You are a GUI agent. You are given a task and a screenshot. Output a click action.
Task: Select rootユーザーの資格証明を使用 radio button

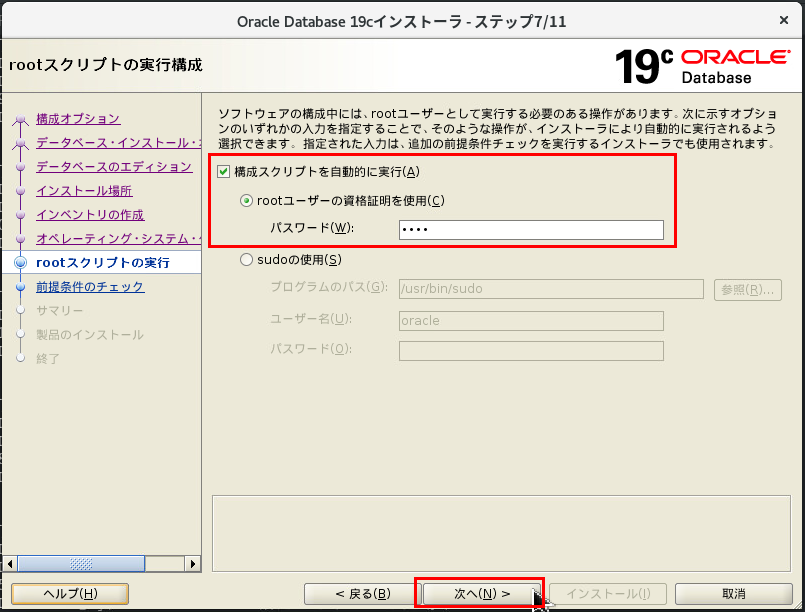pos(246,201)
